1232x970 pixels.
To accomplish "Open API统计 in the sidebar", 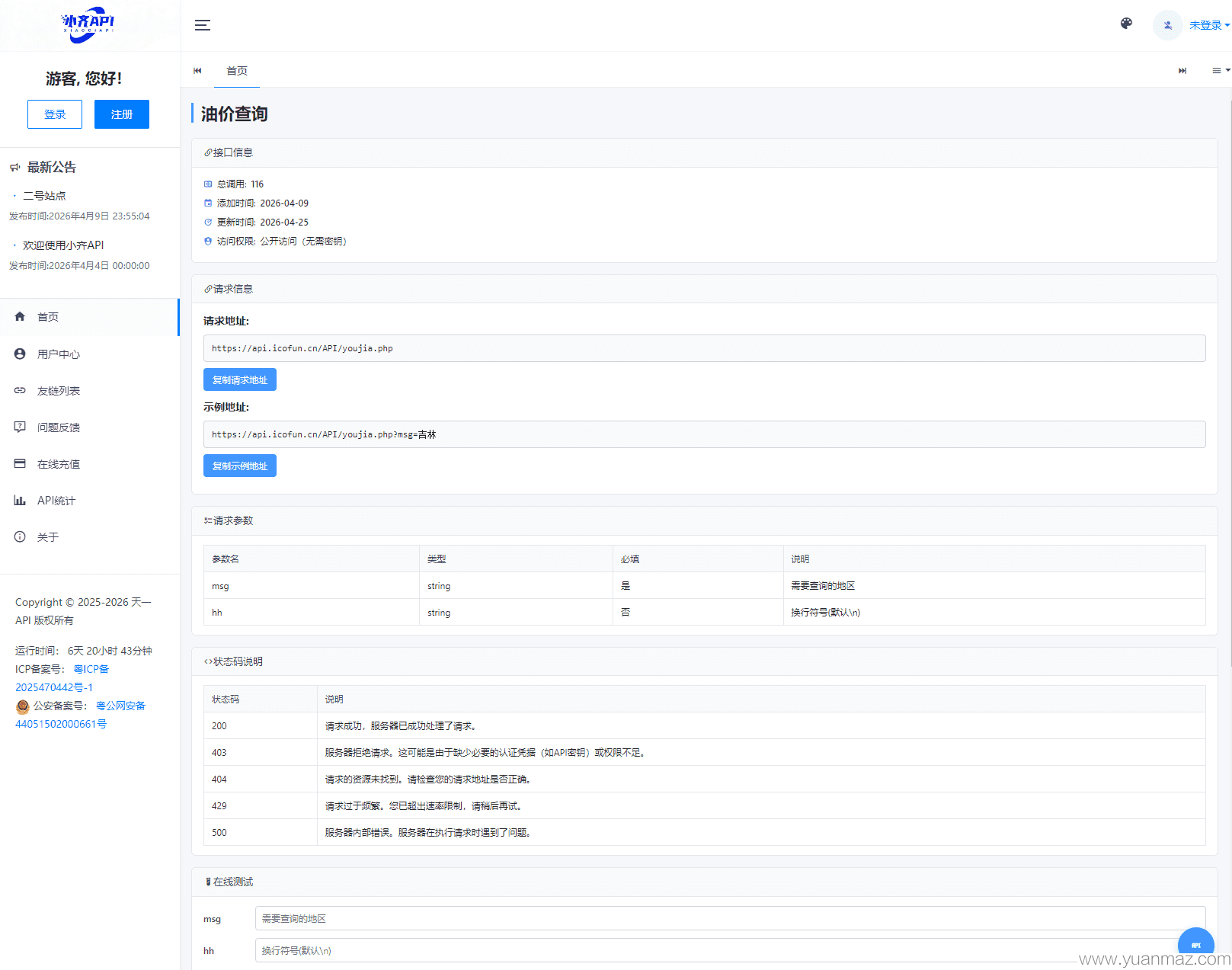I will pos(89,501).
